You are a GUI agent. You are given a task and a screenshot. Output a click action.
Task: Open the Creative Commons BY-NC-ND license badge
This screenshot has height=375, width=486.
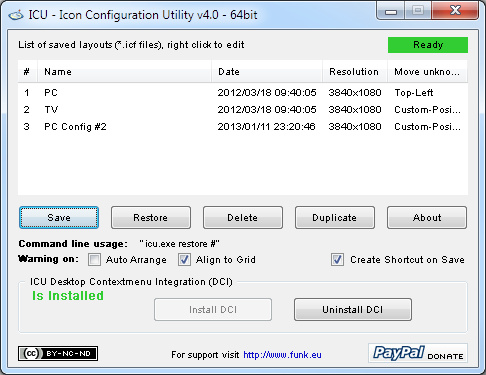click(58, 353)
